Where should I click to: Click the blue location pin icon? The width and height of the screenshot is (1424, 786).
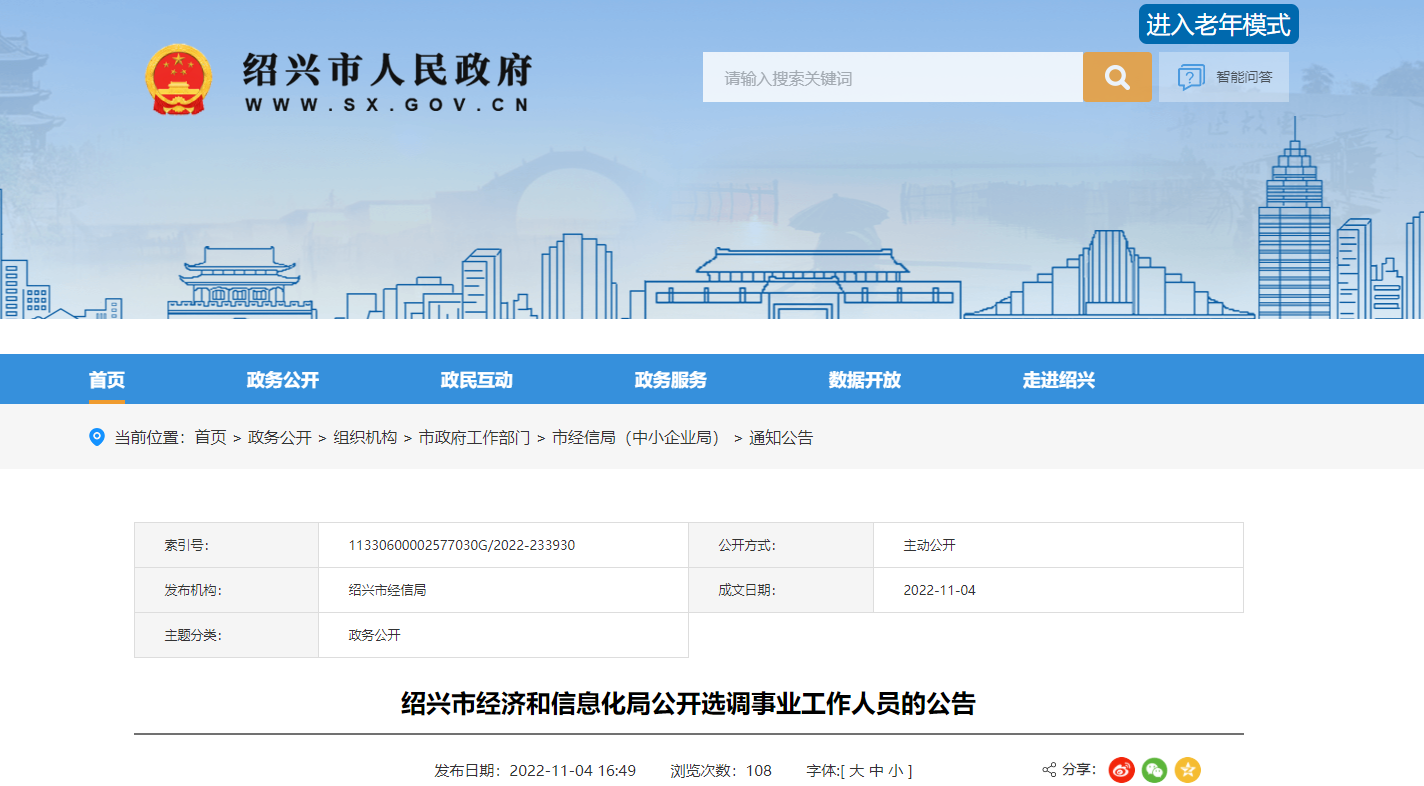pyautogui.click(x=97, y=437)
